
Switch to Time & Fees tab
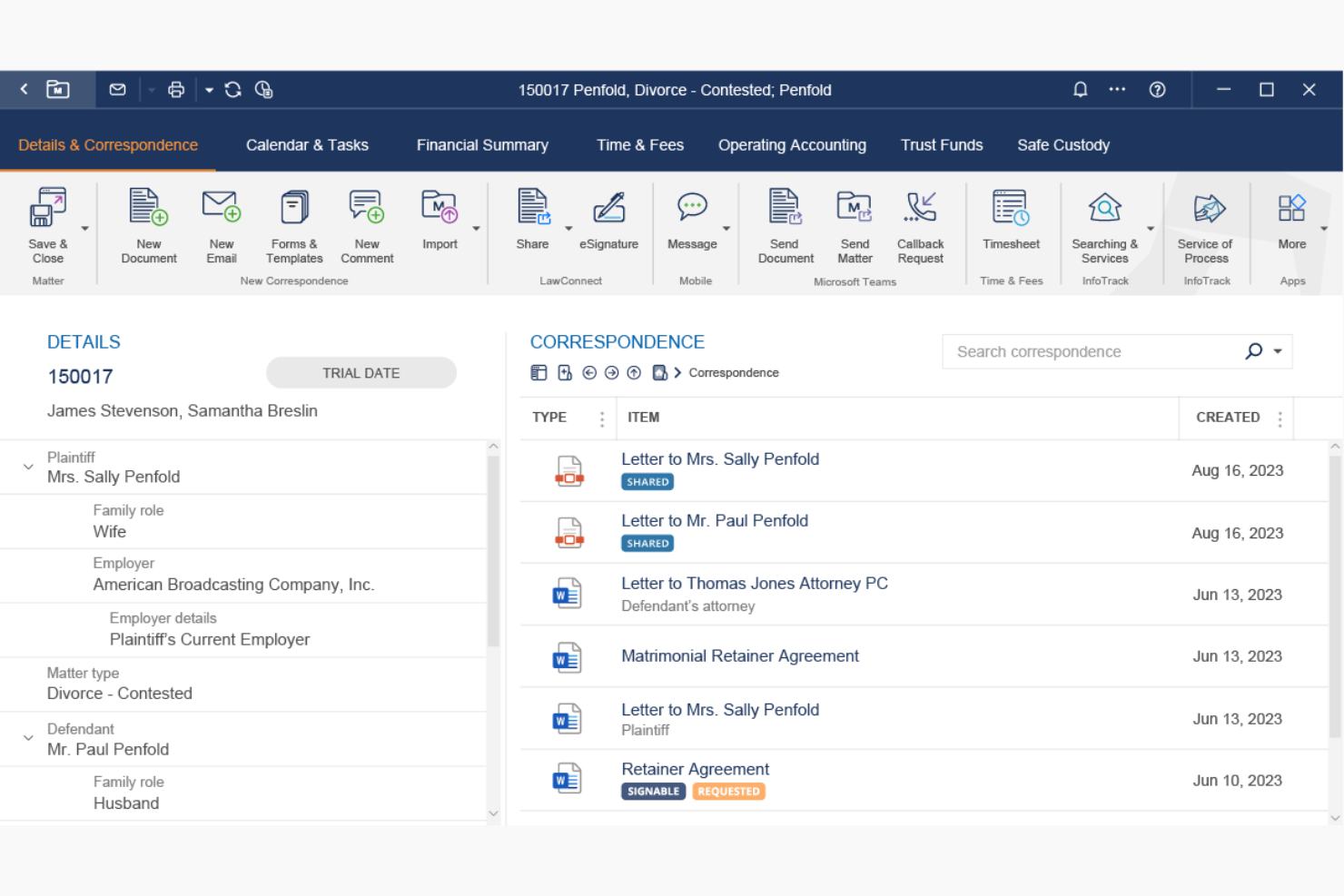tap(640, 145)
